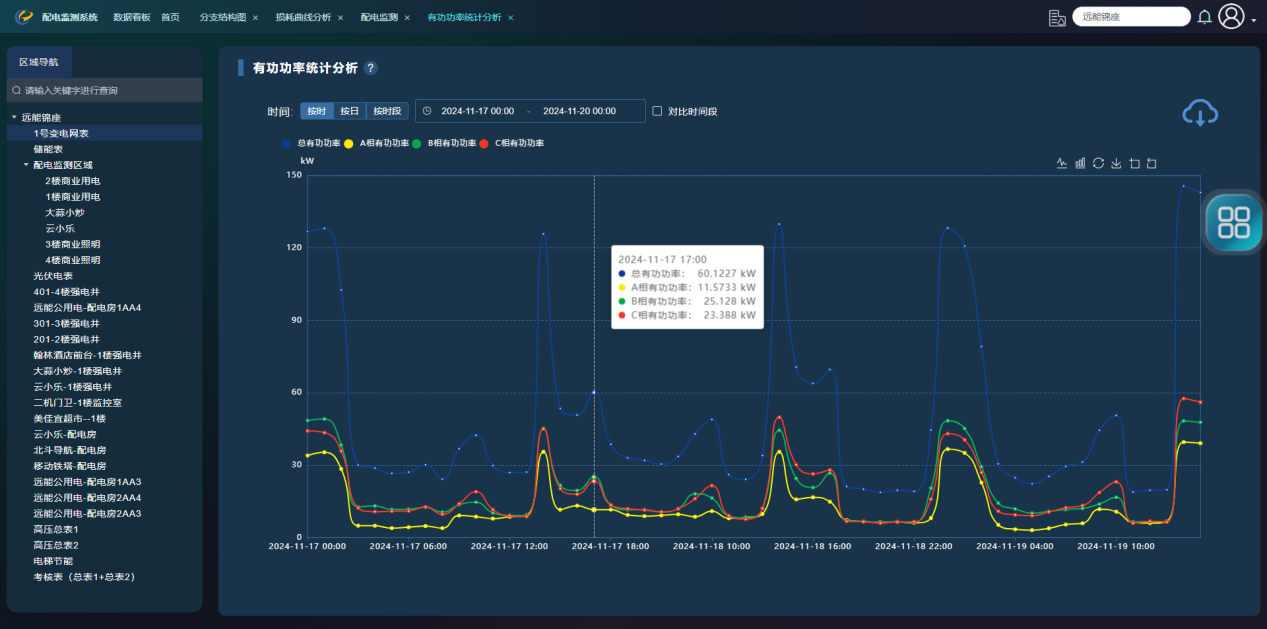Activate the chart area zoom tool

(x=1134, y=164)
